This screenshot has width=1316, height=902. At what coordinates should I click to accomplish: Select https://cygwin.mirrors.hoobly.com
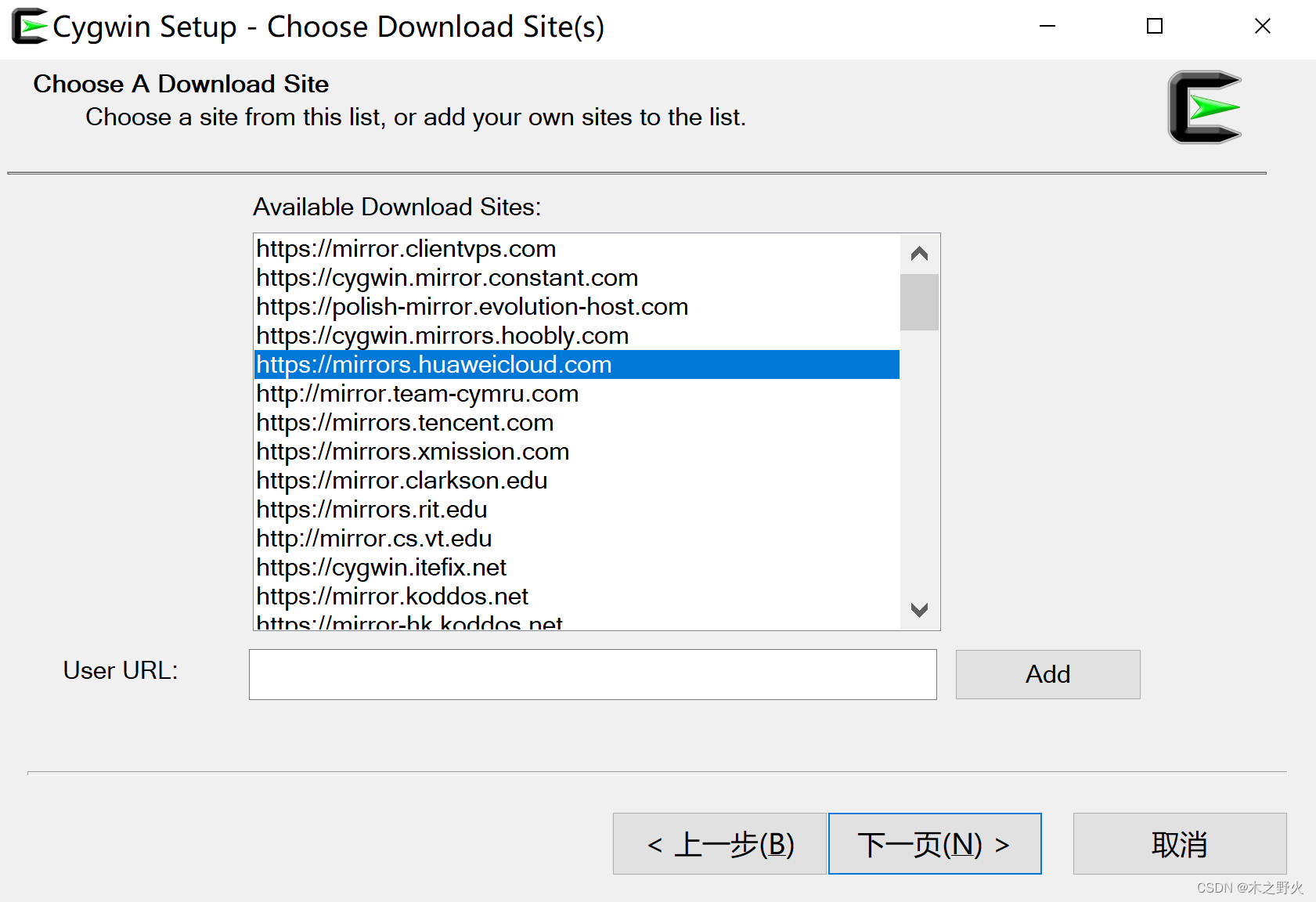577,336
